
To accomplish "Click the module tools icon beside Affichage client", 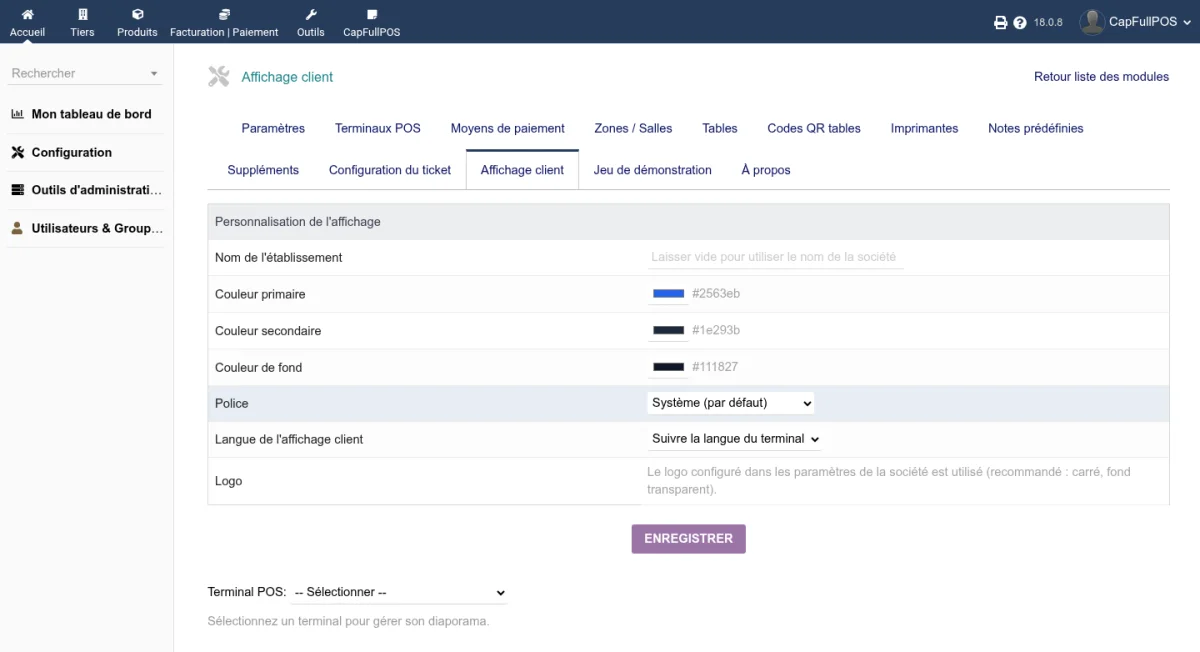I will click(x=219, y=76).
